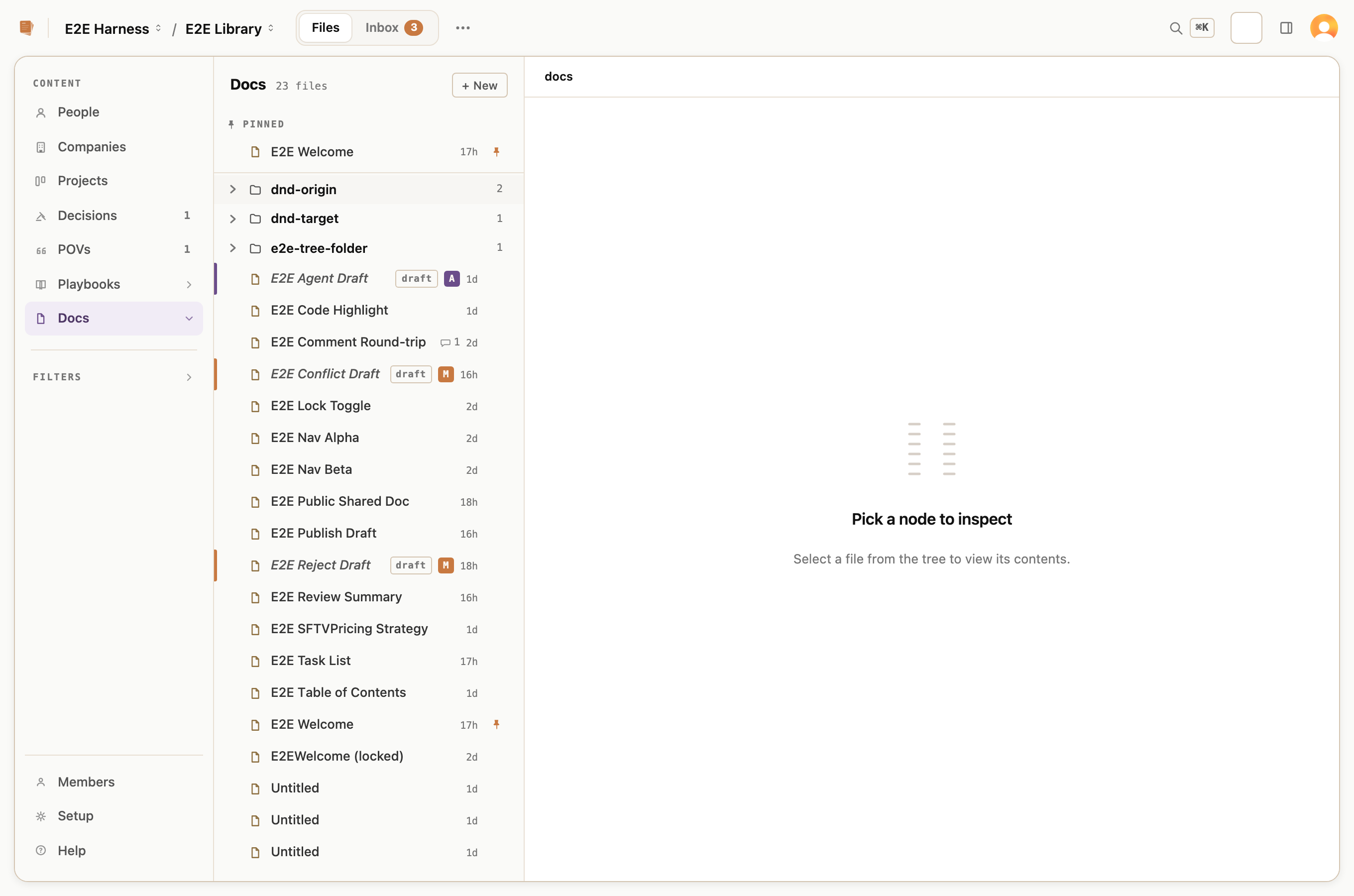The width and height of the screenshot is (1354, 896).
Task: Open E2E Table of Contents document
Action: 368,692
